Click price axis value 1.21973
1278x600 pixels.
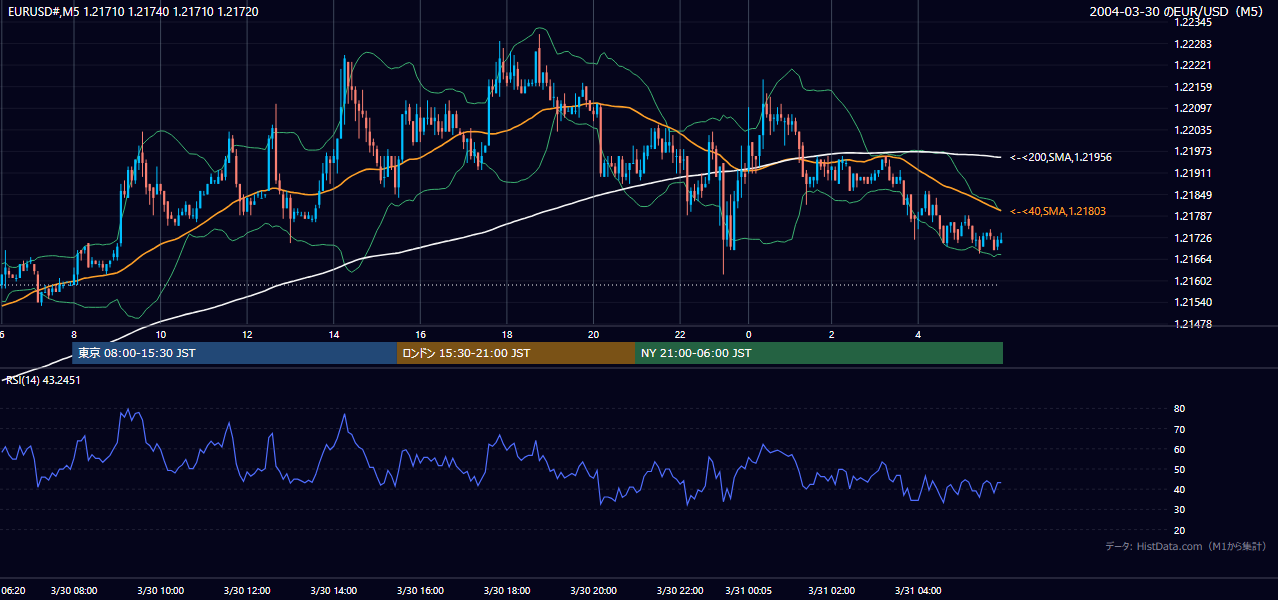(x=1192, y=151)
